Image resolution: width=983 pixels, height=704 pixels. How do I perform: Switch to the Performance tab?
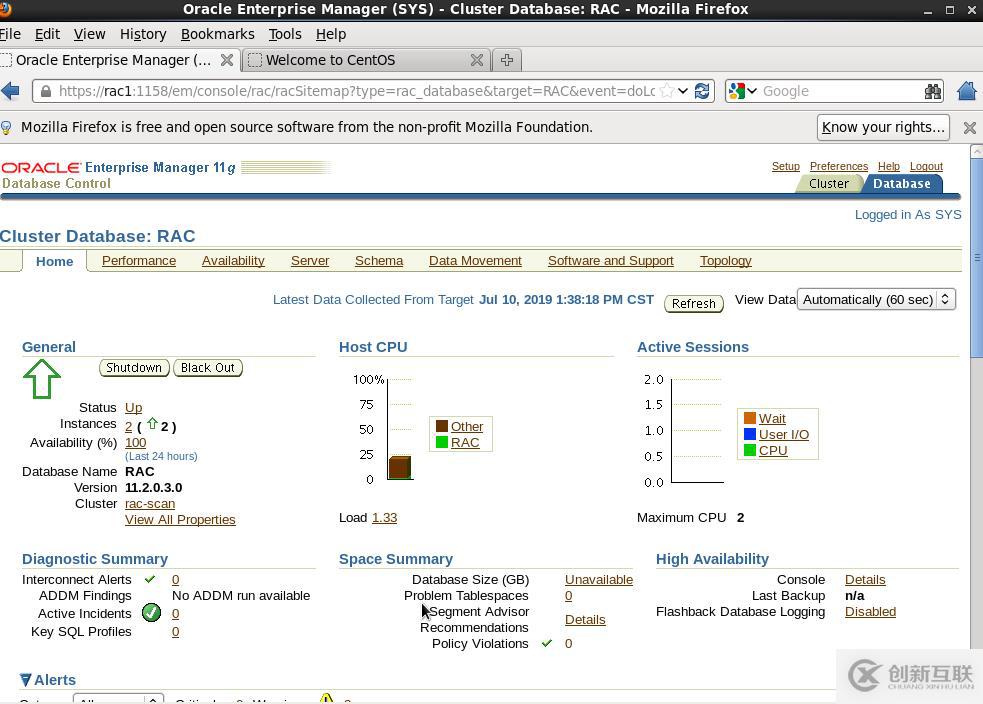pyautogui.click(x=139, y=261)
